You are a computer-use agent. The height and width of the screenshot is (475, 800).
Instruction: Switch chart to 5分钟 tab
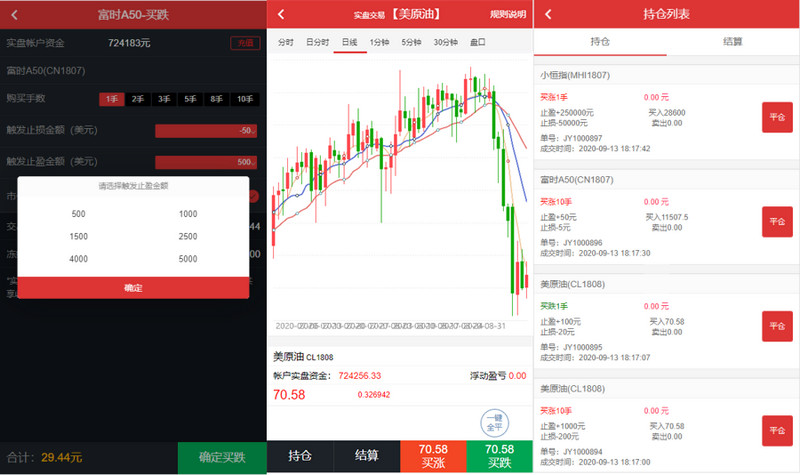[x=411, y=42]
